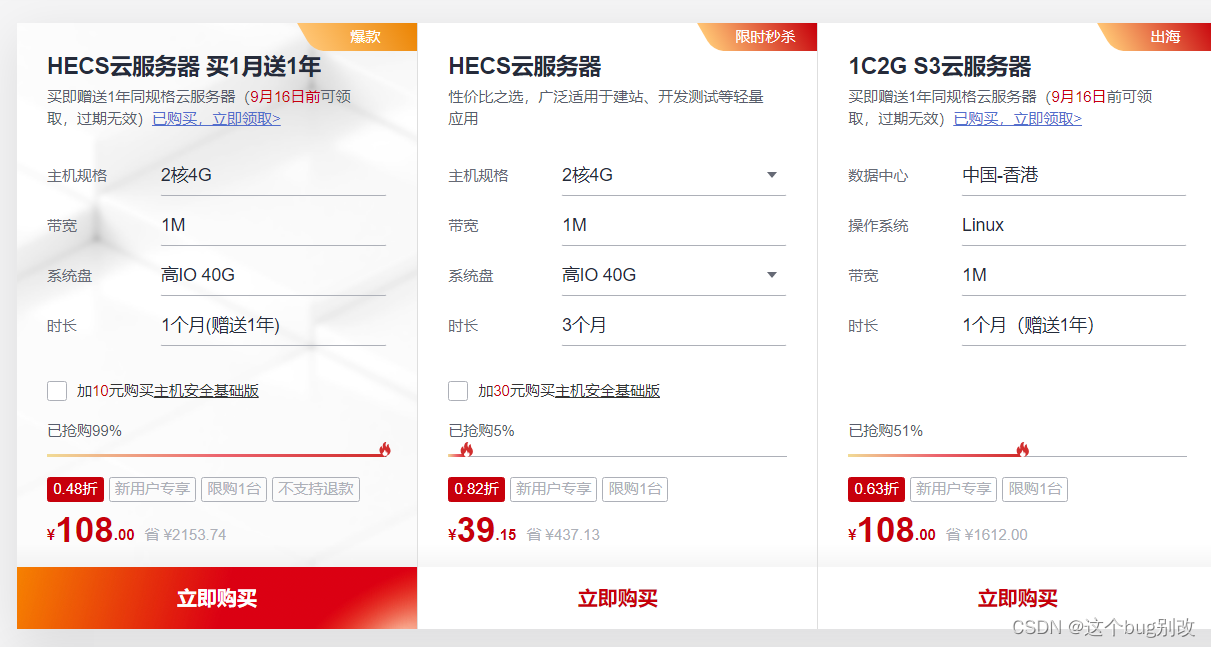This screenshot has height=647, width=1211.
Task: Click the 新用户专享 tag on middle card
Action: pos(553,489)
